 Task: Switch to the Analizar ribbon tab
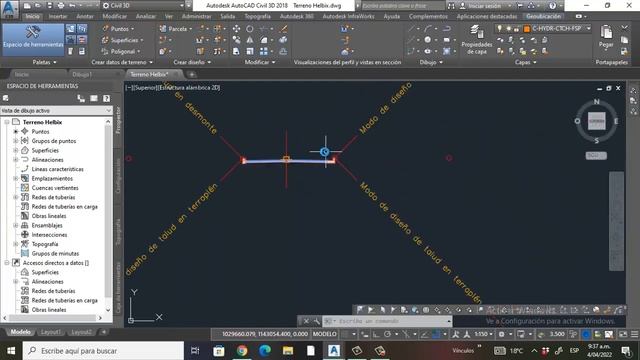[146, 17]
